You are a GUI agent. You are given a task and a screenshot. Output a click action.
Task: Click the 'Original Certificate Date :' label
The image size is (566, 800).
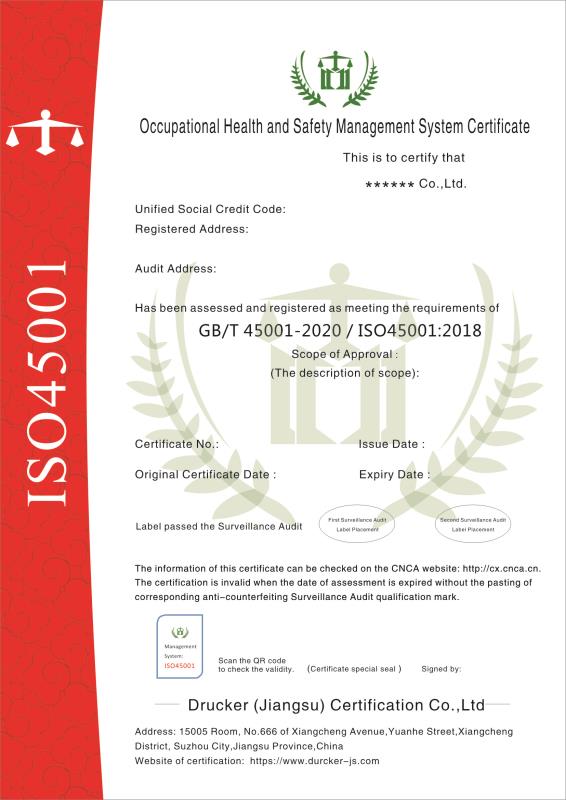(x=205, y=474)
